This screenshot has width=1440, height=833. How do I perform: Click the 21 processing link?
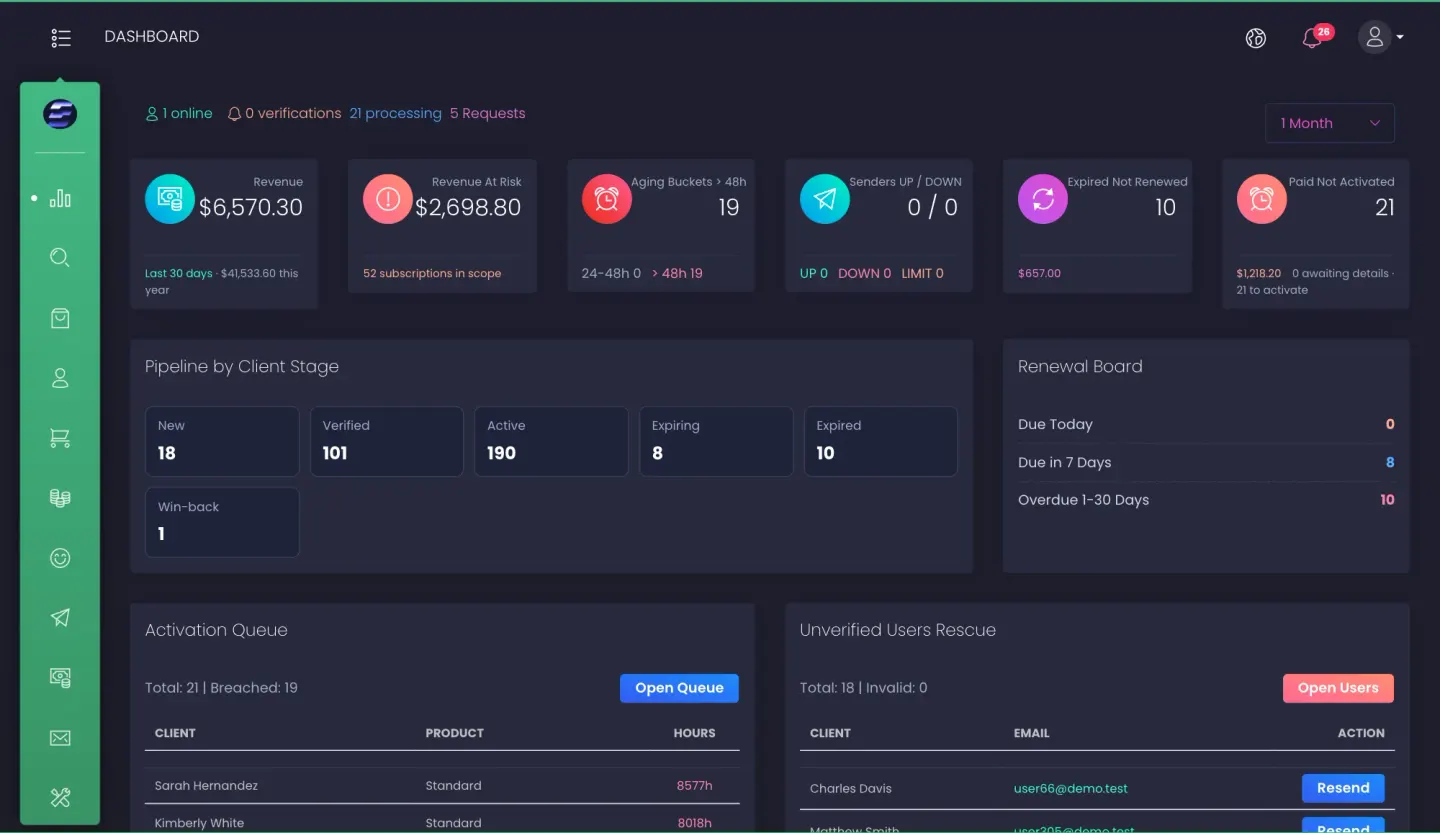coord(396,114)
